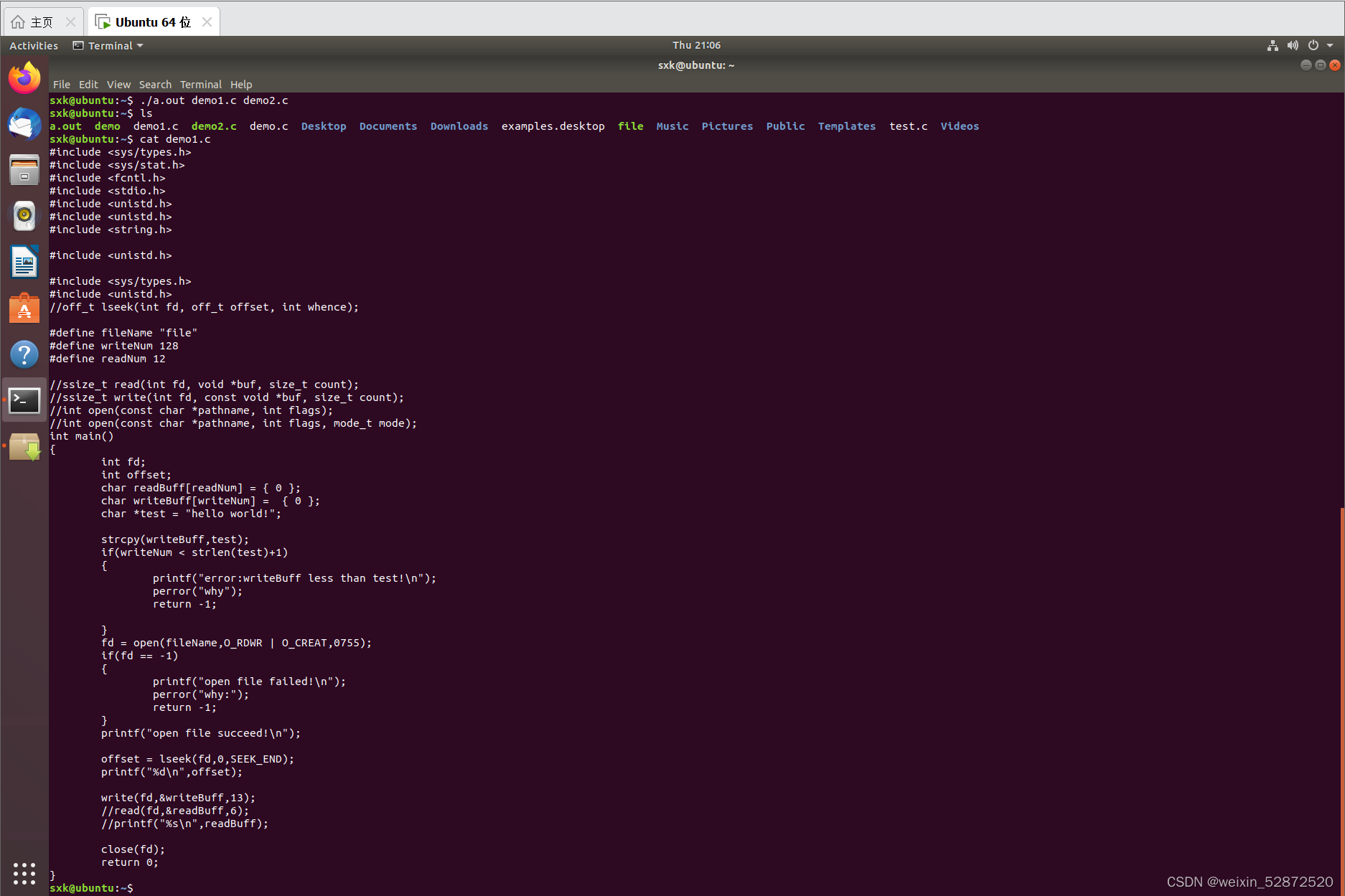Click the '#define writeNum 128' line

(x=114, y=346)
